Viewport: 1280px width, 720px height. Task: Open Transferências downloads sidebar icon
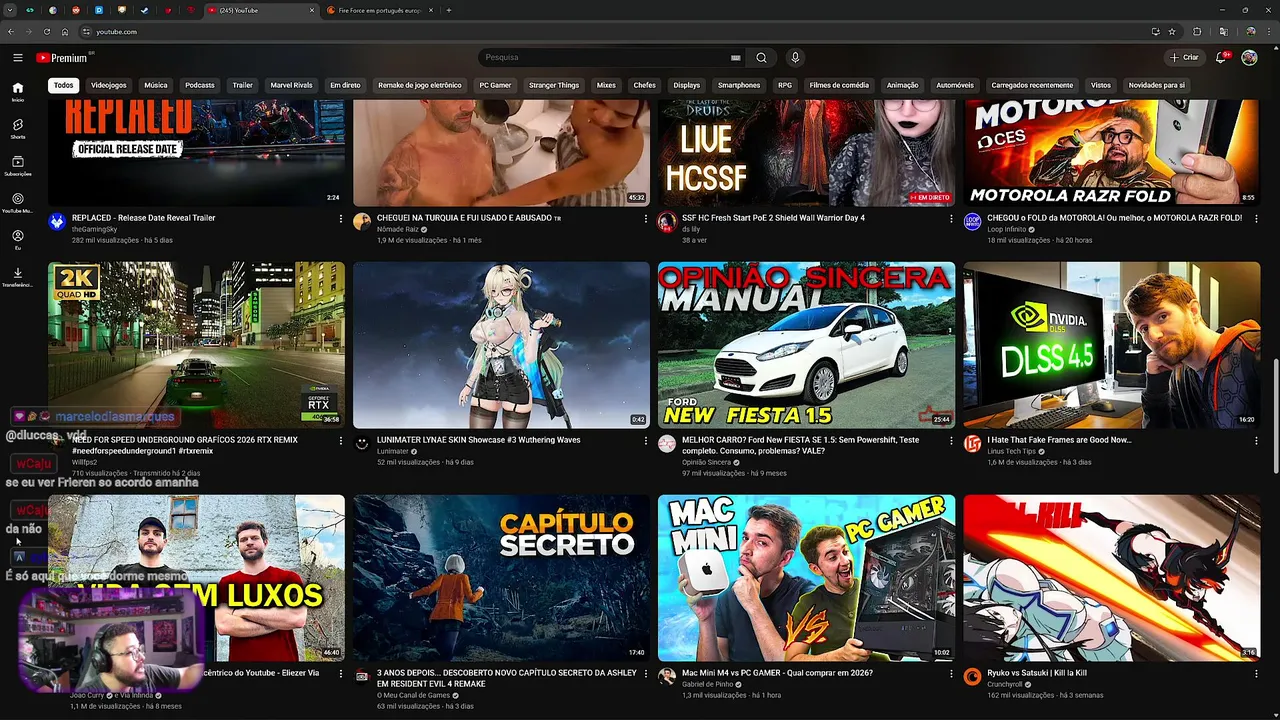pyautogui.click(x=17, y=277)
